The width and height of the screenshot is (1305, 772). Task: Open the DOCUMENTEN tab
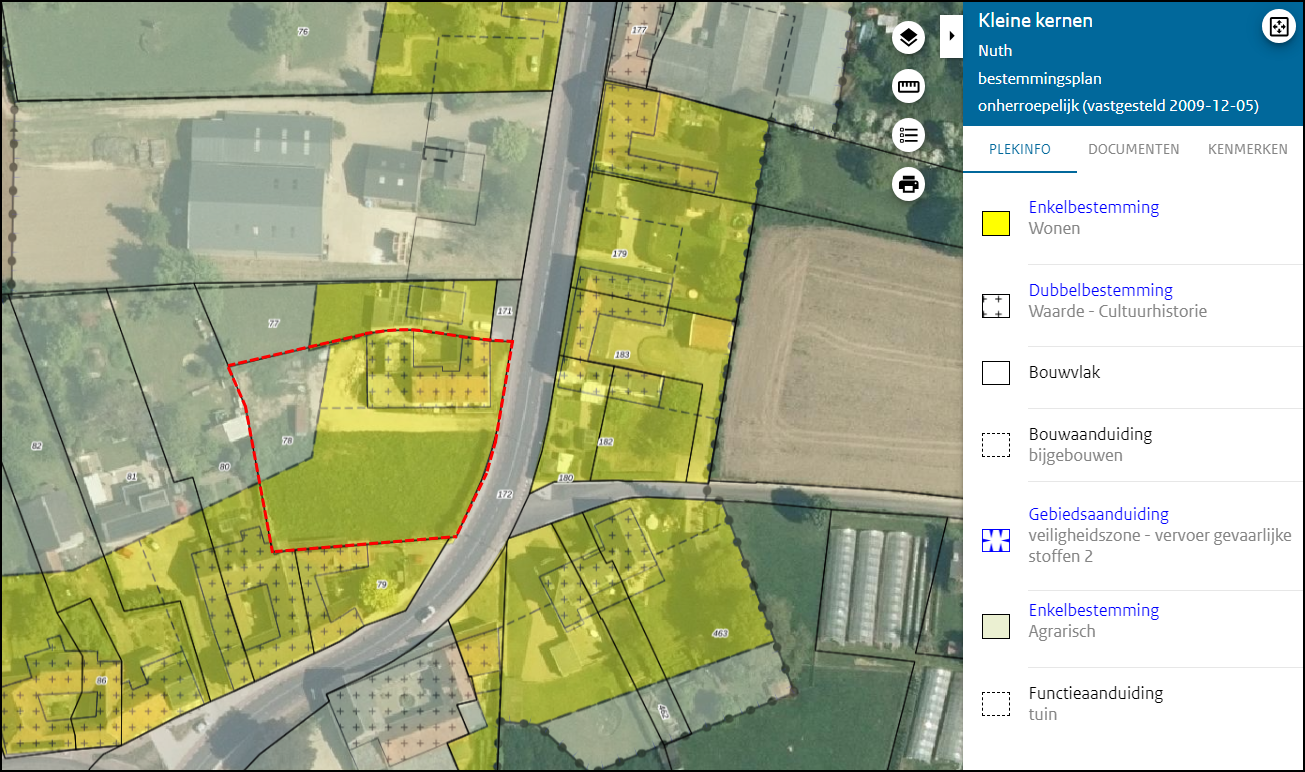[x=1133, y=149]
